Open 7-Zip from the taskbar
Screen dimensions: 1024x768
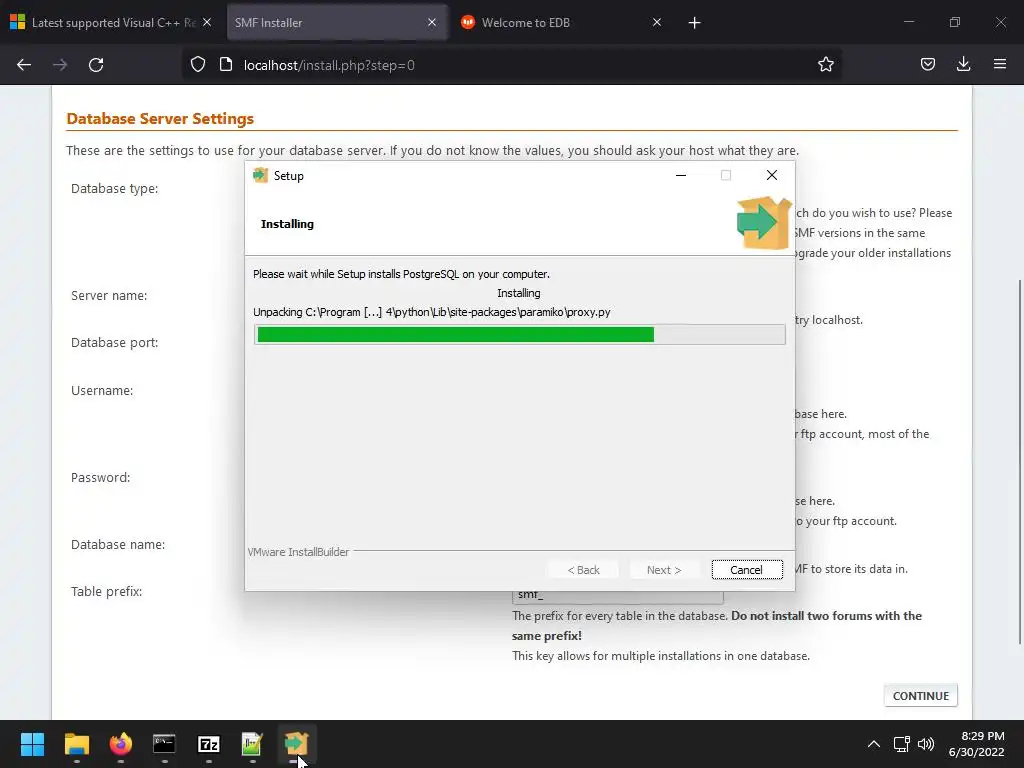click(208, 744)
